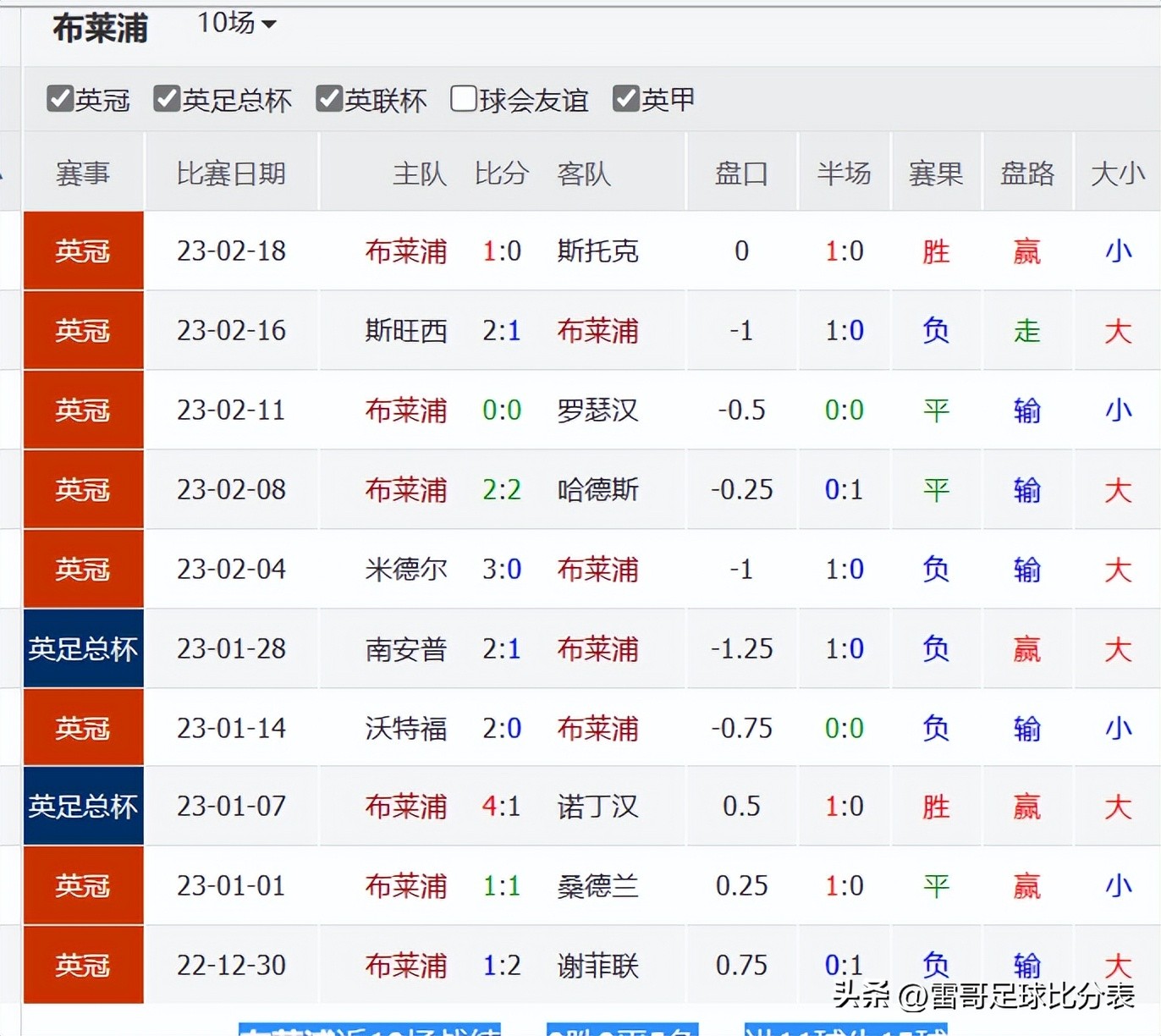Enable the 球会友谊 filter checkbox

coord(463,99)
